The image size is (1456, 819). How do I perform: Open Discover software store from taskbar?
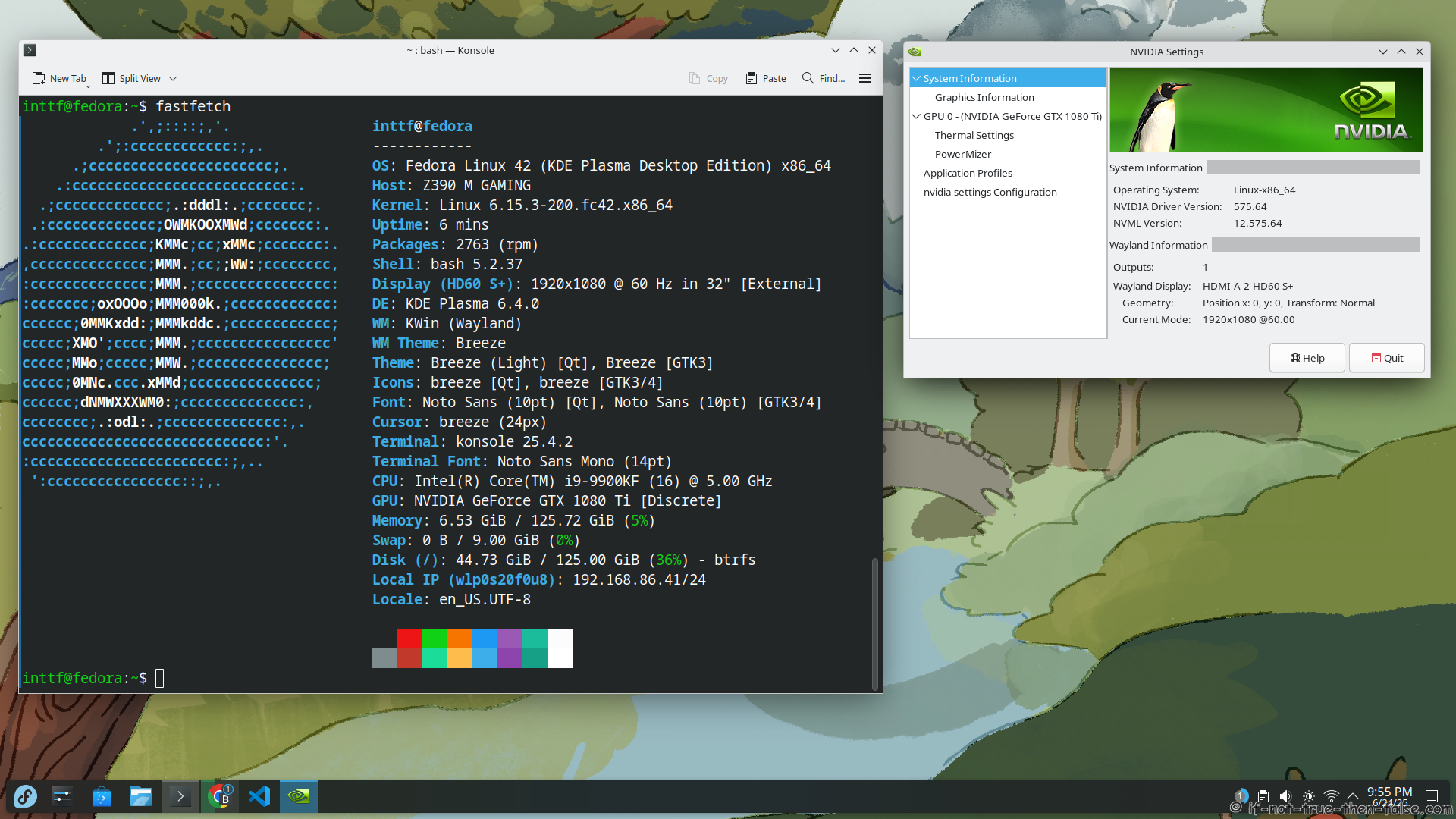101,796
